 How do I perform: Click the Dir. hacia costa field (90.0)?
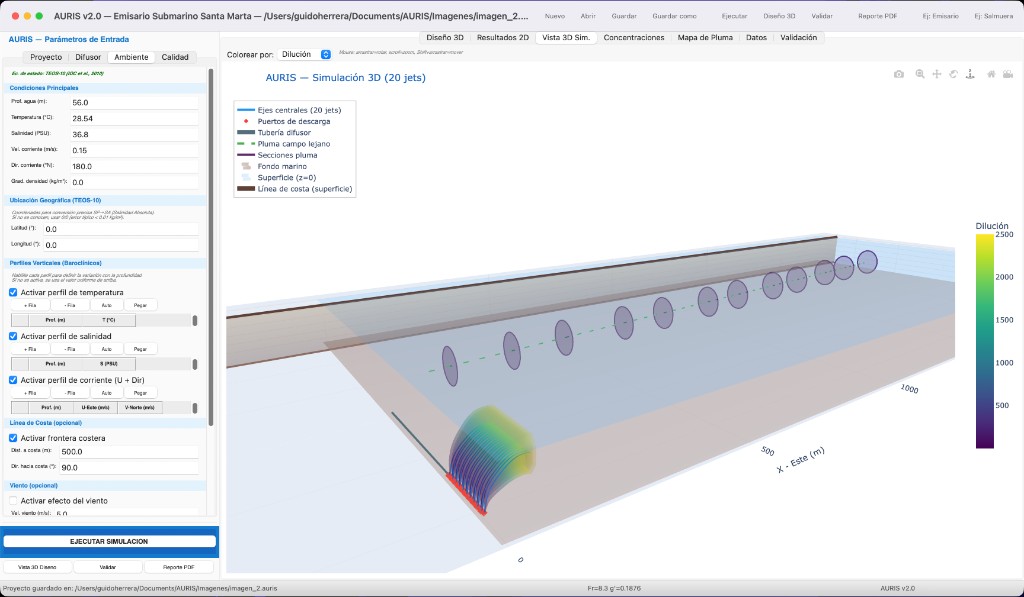129,467
